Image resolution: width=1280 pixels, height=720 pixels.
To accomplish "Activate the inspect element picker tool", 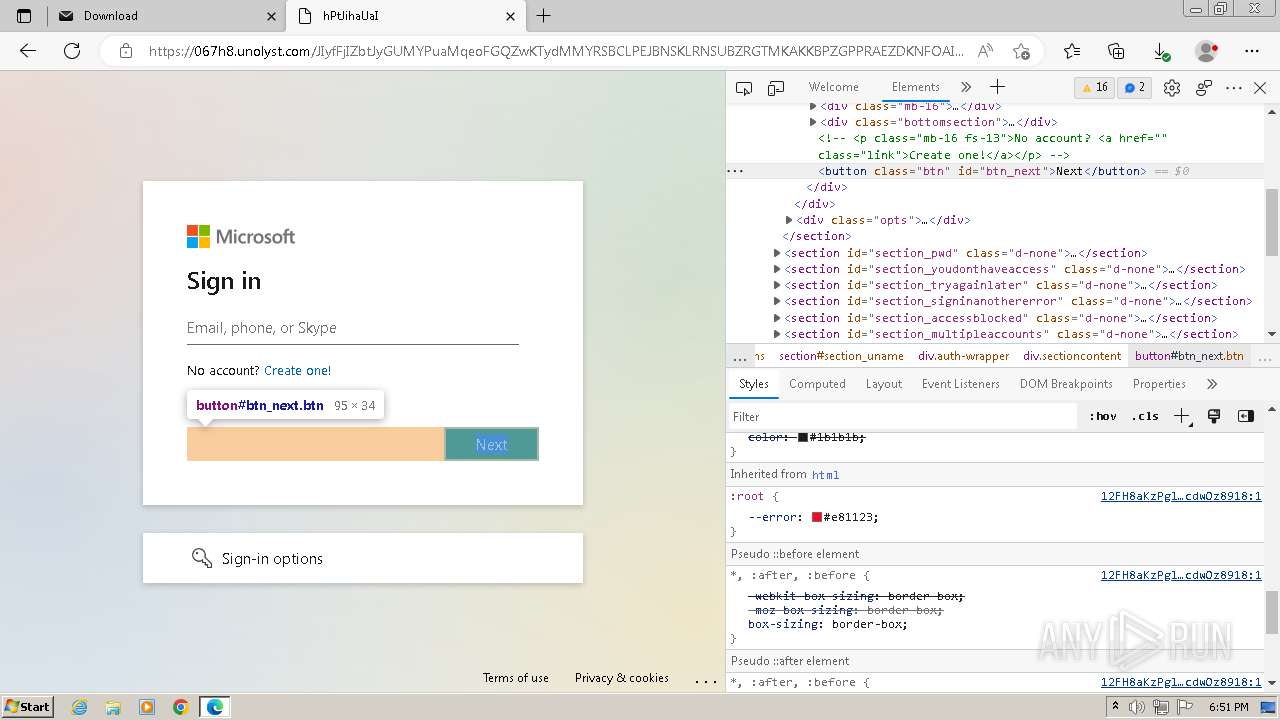I will pyautogui.click(x=744, y=88).
